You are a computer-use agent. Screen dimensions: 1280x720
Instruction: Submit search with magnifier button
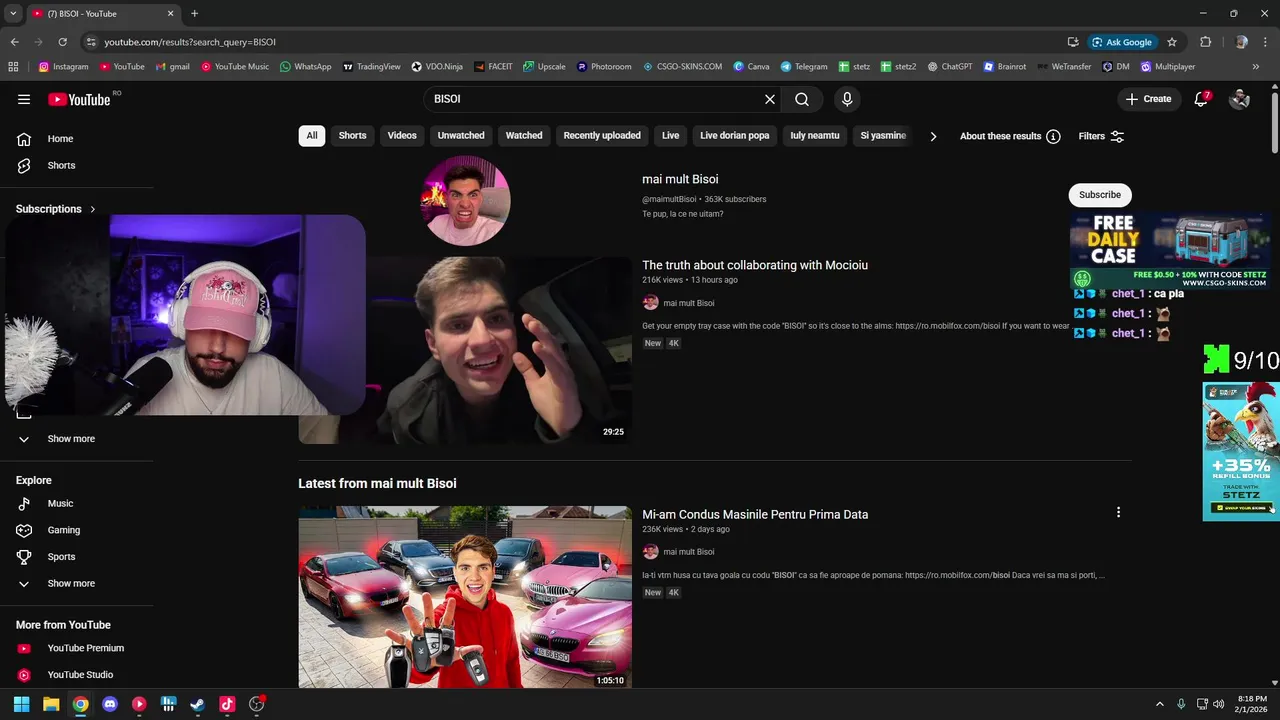[802, 99]
